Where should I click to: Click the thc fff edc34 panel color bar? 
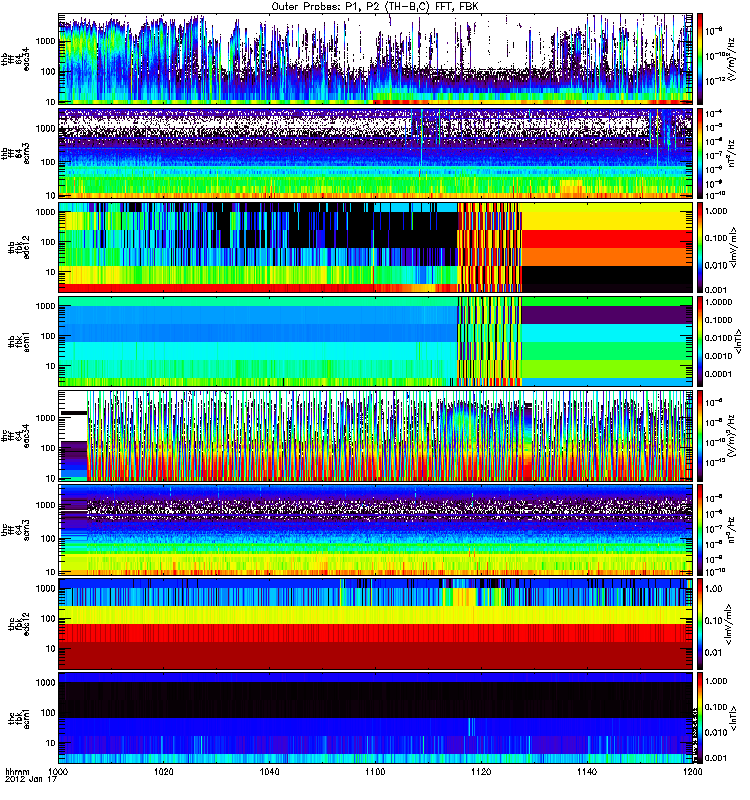click(x=700, y=434)
